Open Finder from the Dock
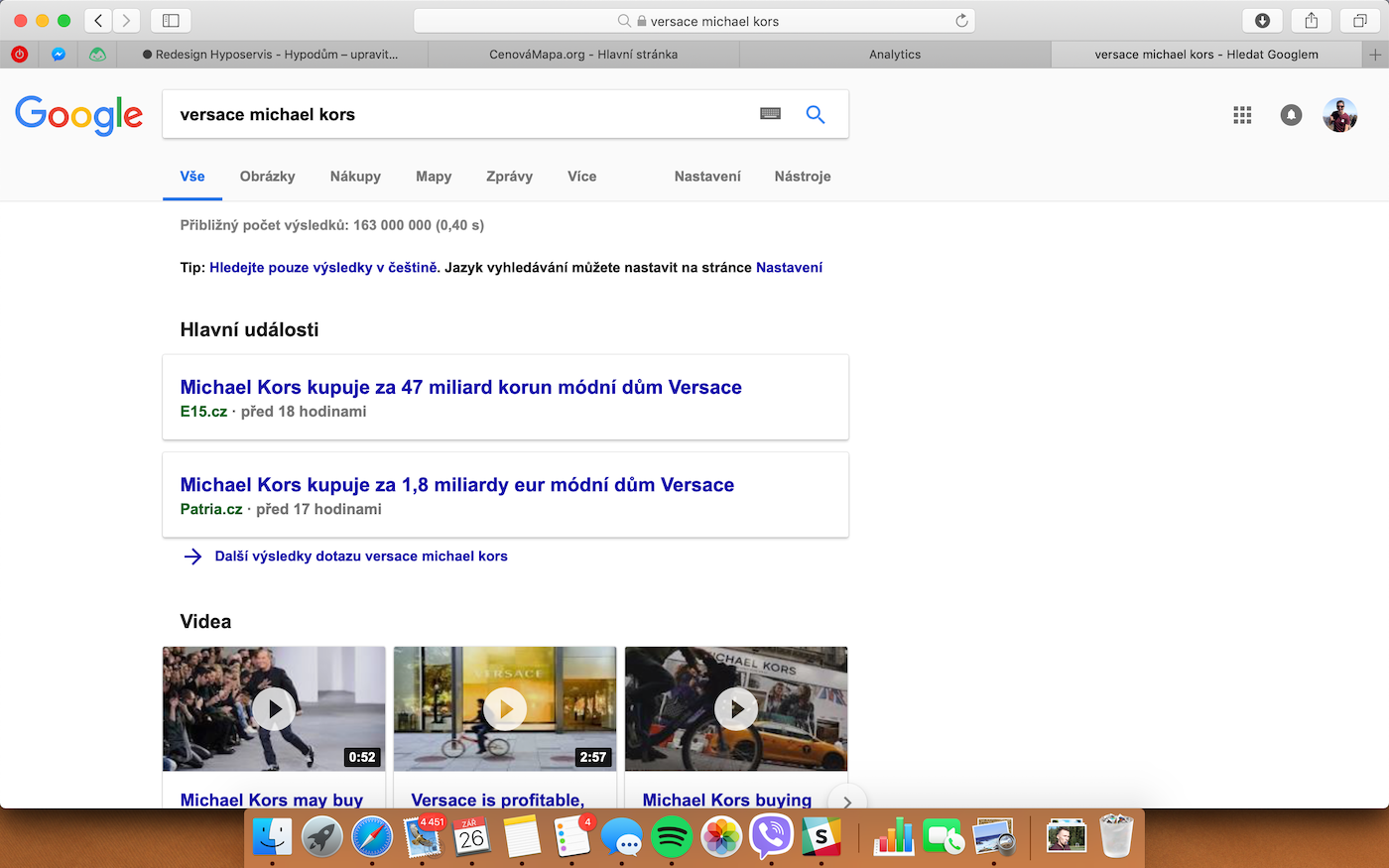Viewport: 1389px width, 868px height. pos(272,837)
